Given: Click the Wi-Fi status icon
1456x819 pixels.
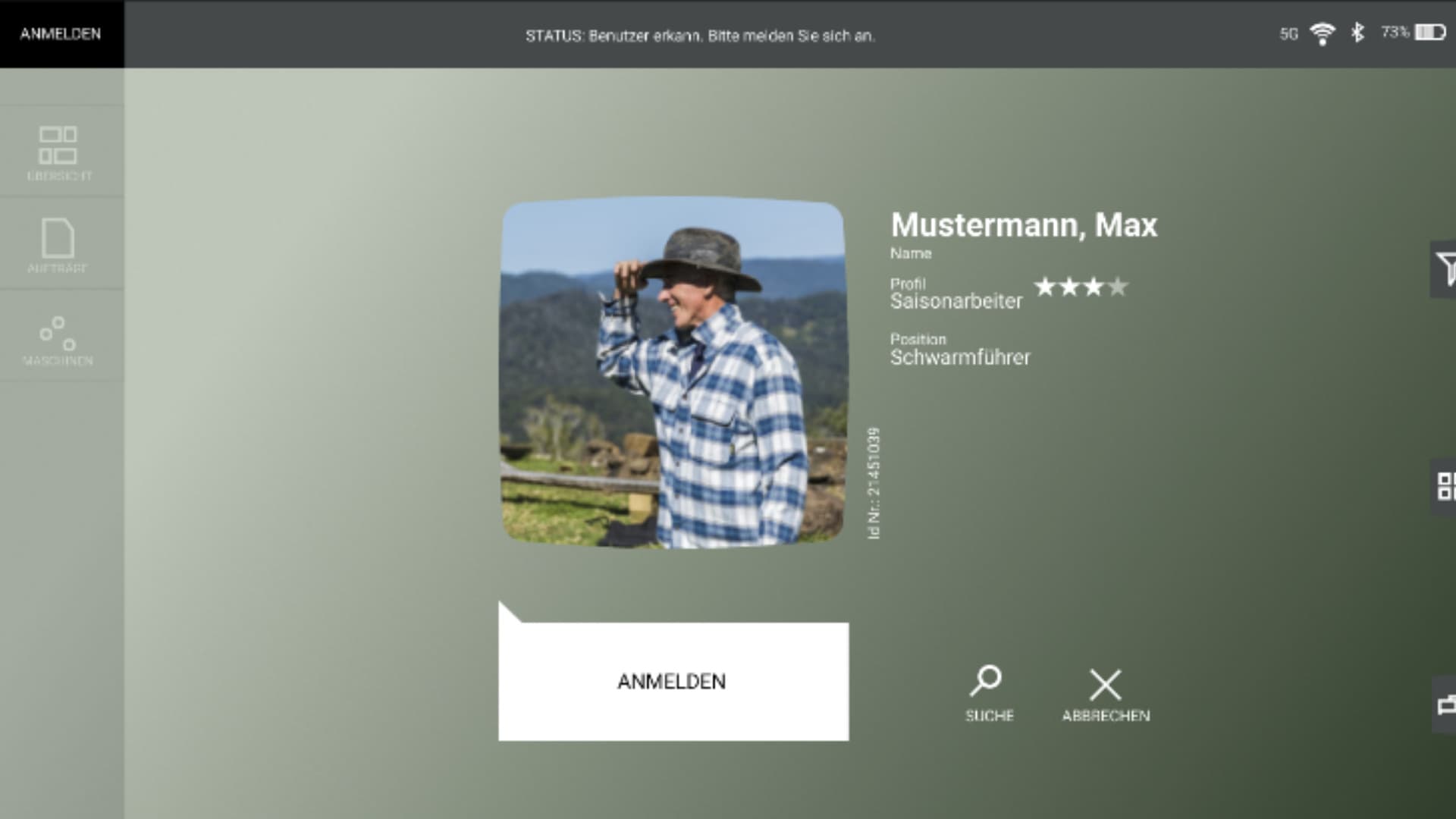Looking at the screenshot, I should click(x=1323, y=33).
